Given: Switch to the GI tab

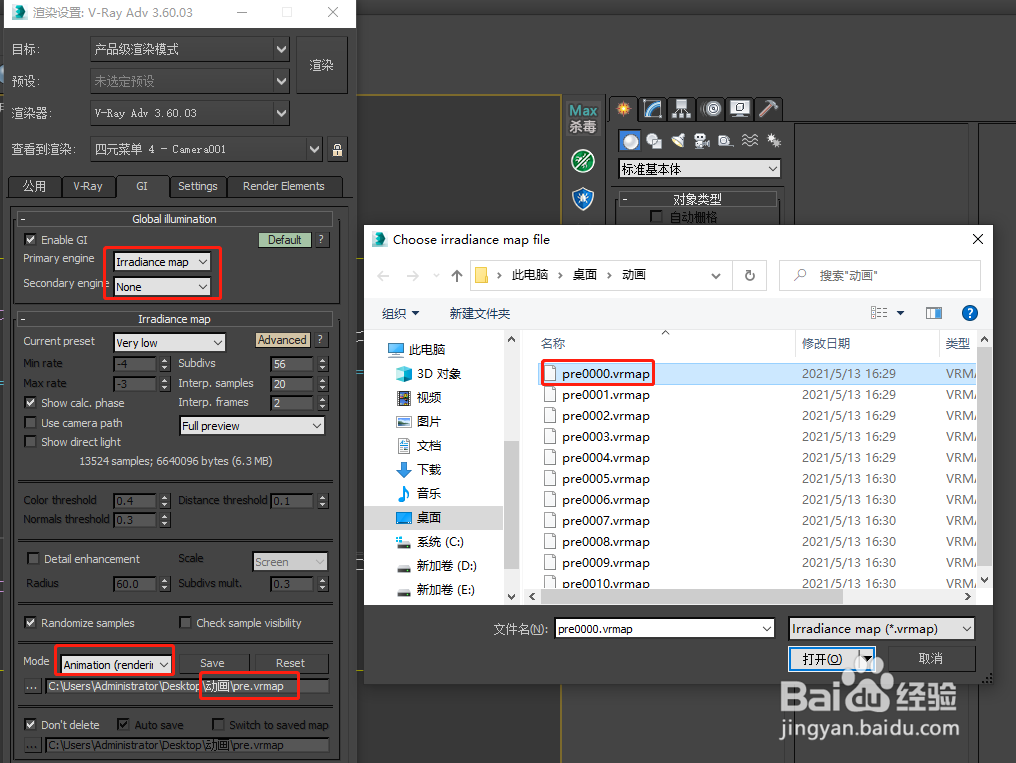Looking at the screenshot, I should click(143, 187).
